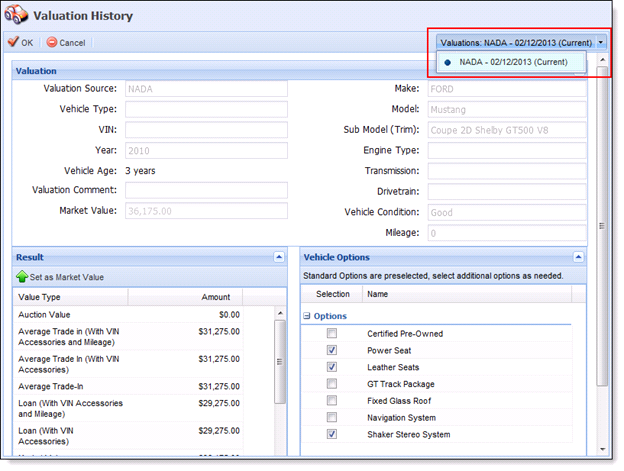Check the Certified Pre-Owned option

pyautogui.click(x=332, y=333)
